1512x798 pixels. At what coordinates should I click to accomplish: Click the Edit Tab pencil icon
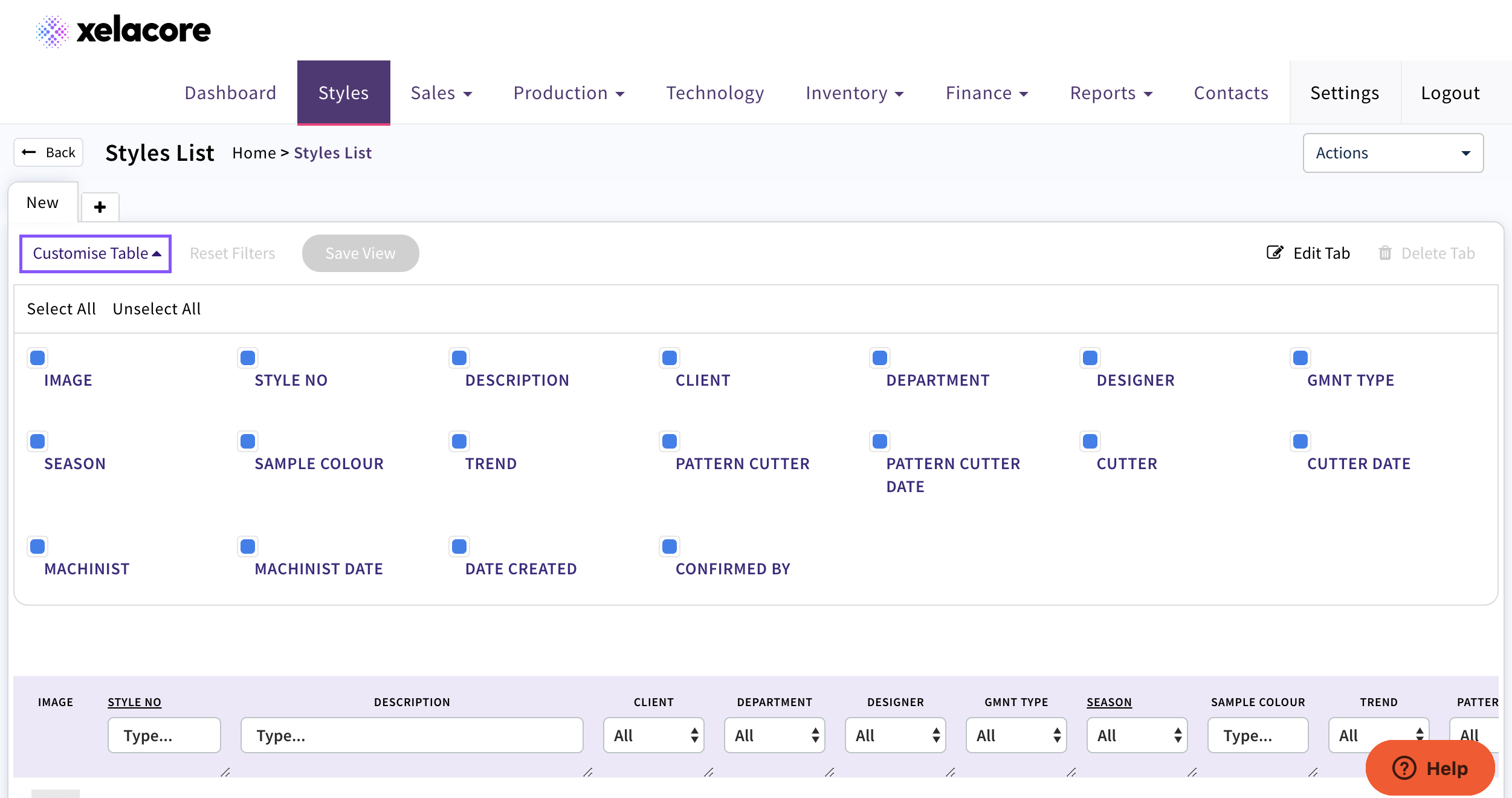click(x=1275, y=253)
